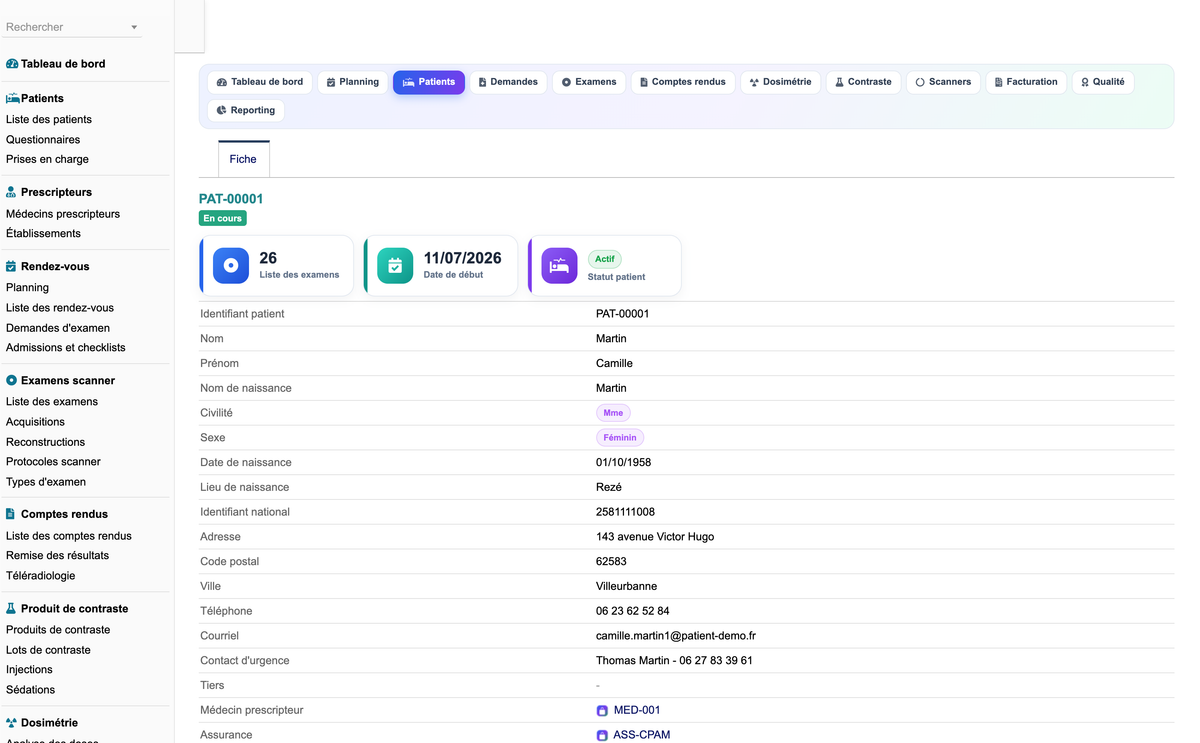The image size is (1200, 743).
Task: Open Établissements in sidebar
Action: tap(43, 234)
